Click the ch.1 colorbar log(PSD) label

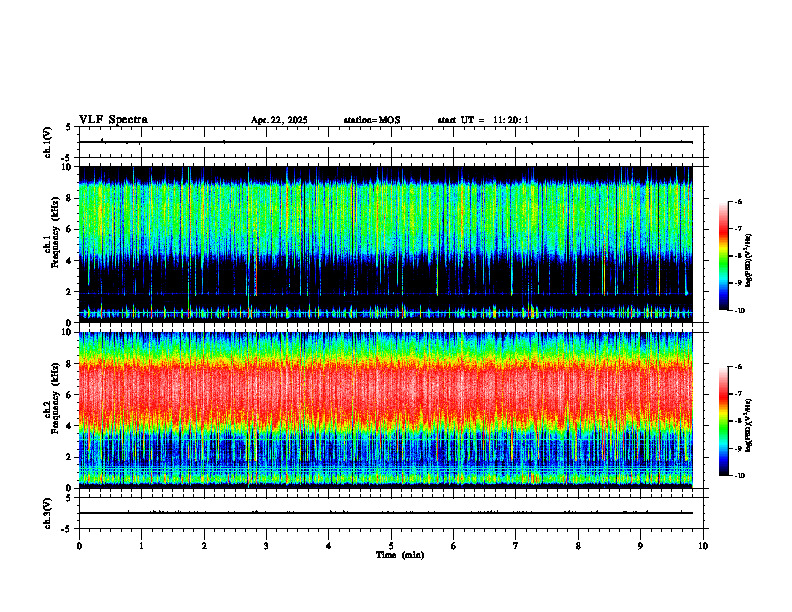[x=749, y=261]
